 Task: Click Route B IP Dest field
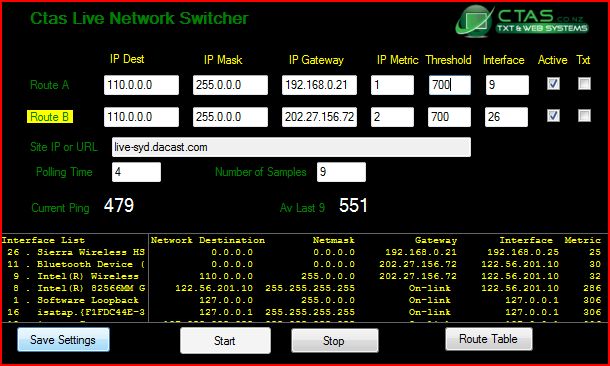pos(141,117)
